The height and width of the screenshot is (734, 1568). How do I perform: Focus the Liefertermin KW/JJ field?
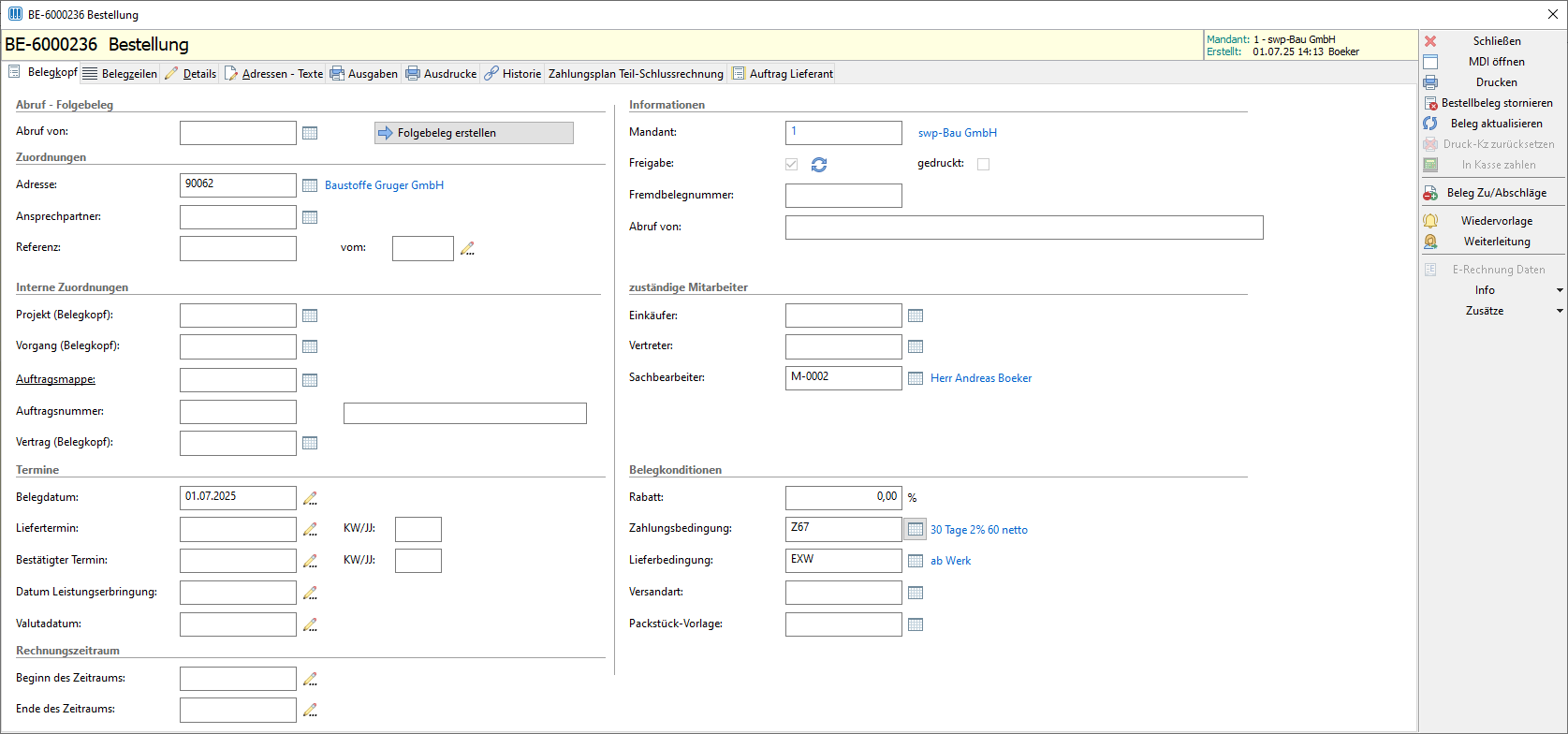point(418,529)
